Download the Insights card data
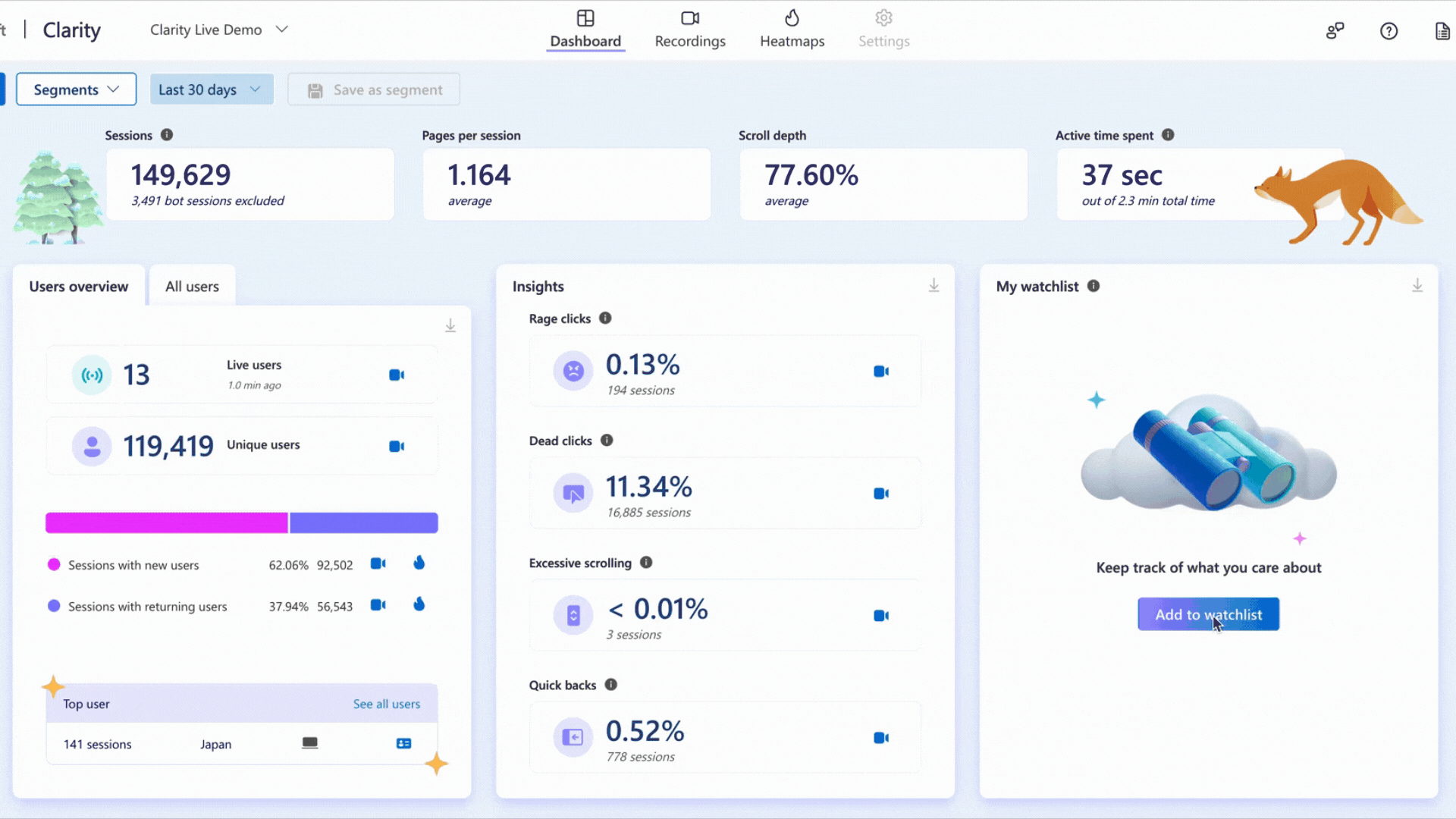This screenshot has height=819, width=1456. click(934, 285)
